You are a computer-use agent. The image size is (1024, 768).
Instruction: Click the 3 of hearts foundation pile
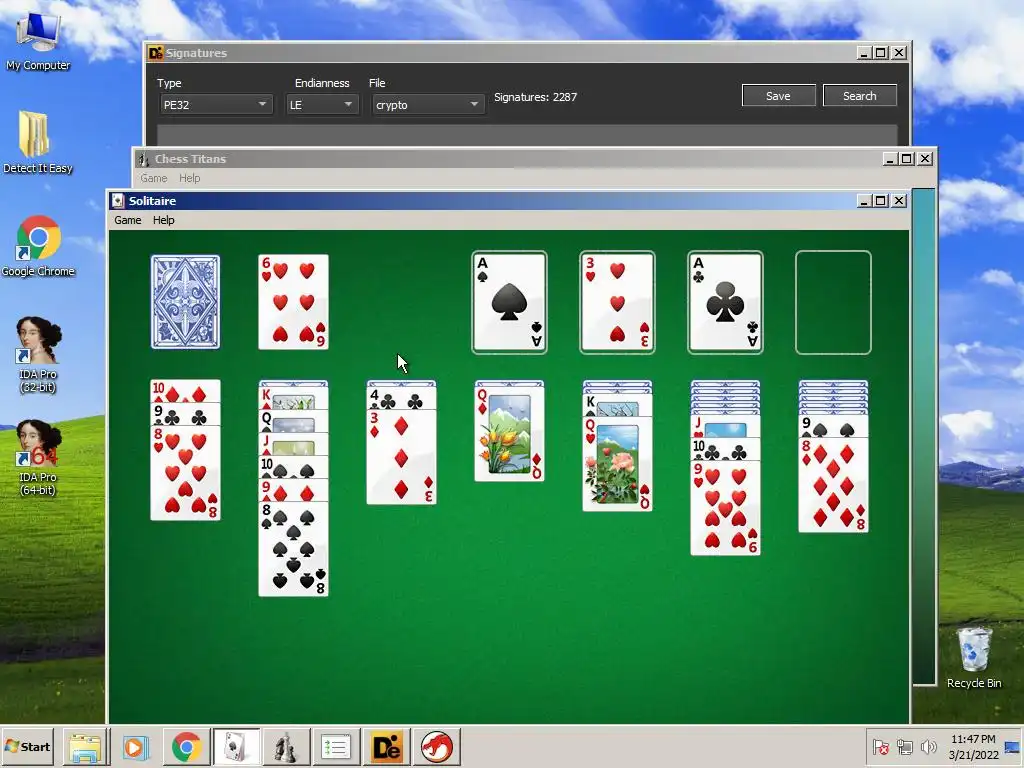[617, 302]
